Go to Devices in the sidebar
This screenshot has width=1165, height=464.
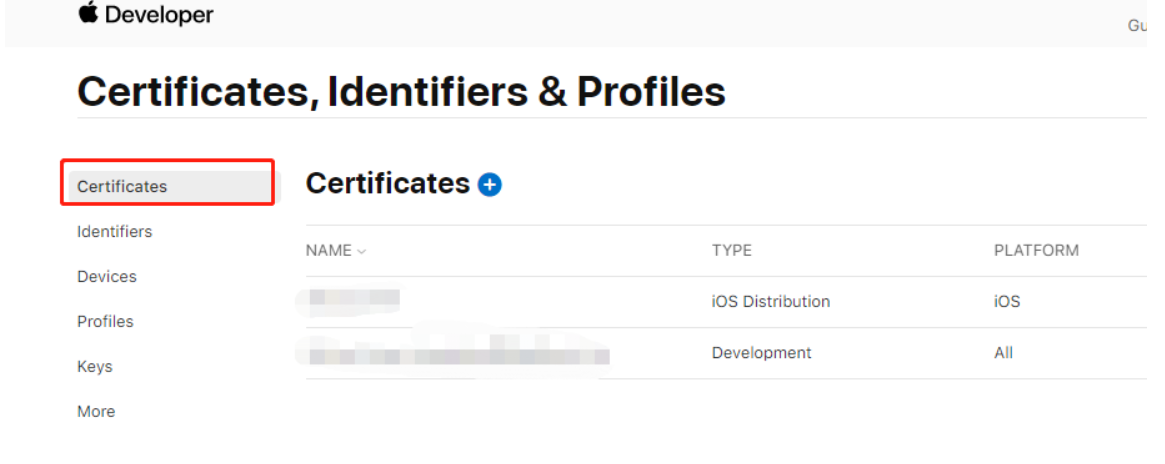pyautogui.click(x=107, y=276)
